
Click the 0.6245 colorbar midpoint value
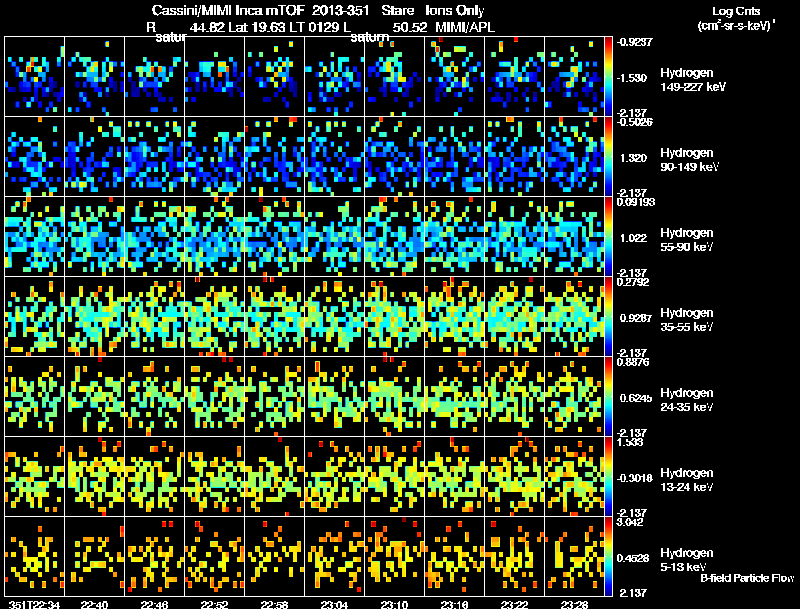point(636,398)
